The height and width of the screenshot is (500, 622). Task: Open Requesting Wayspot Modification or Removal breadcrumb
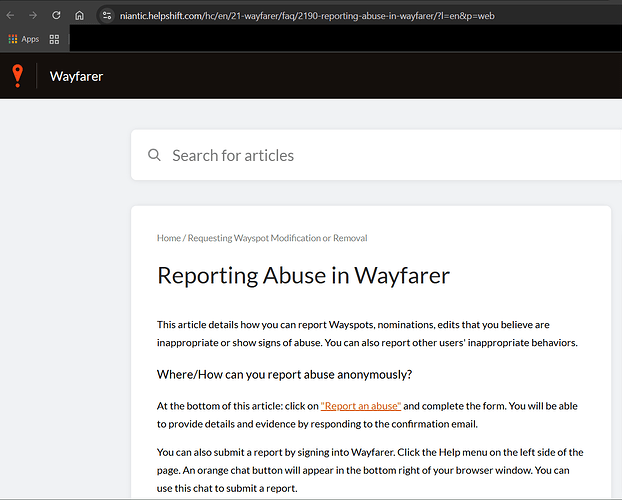point(277,238)
